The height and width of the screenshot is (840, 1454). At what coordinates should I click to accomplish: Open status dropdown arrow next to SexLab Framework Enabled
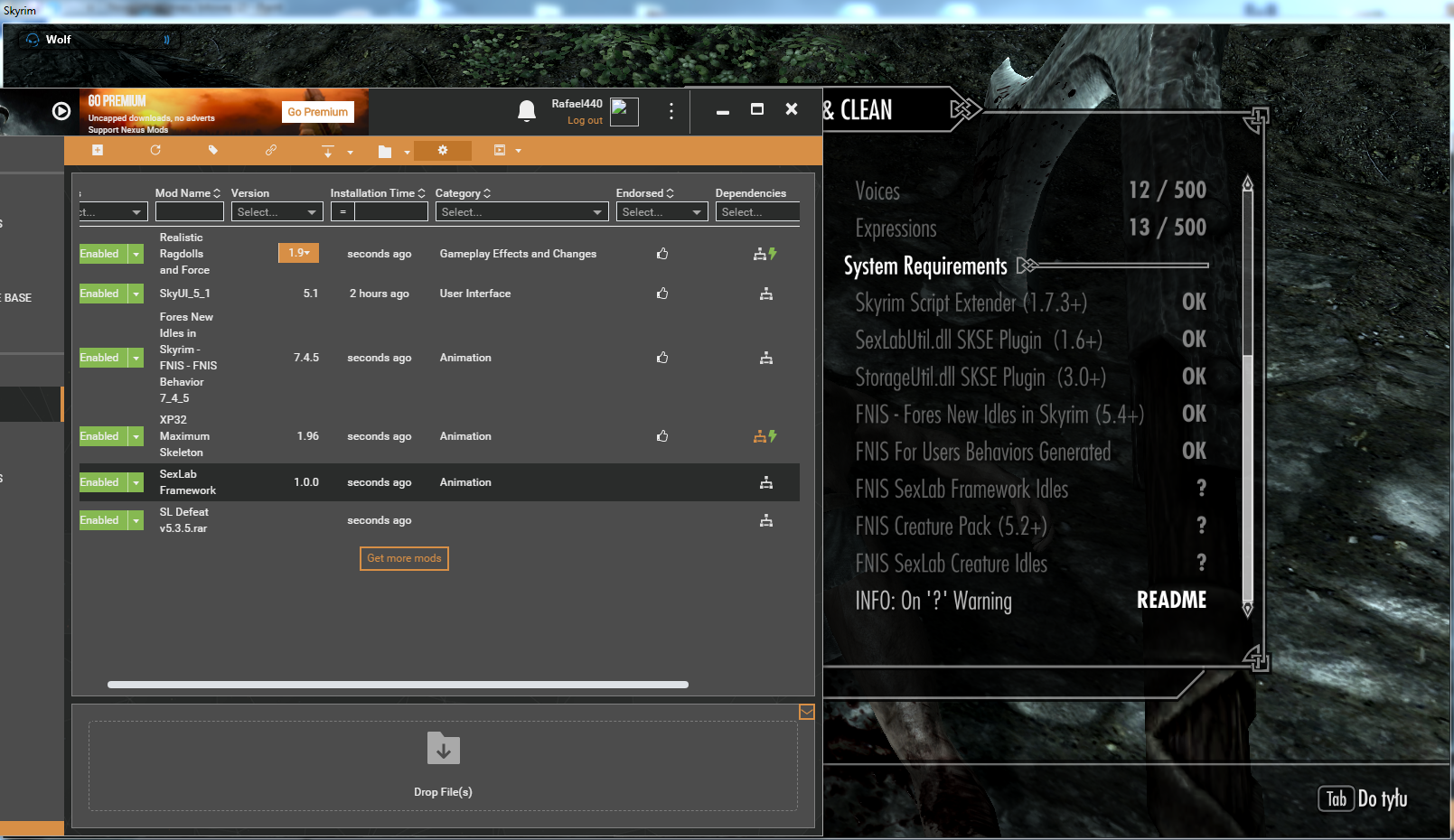(x=136, y=482)
